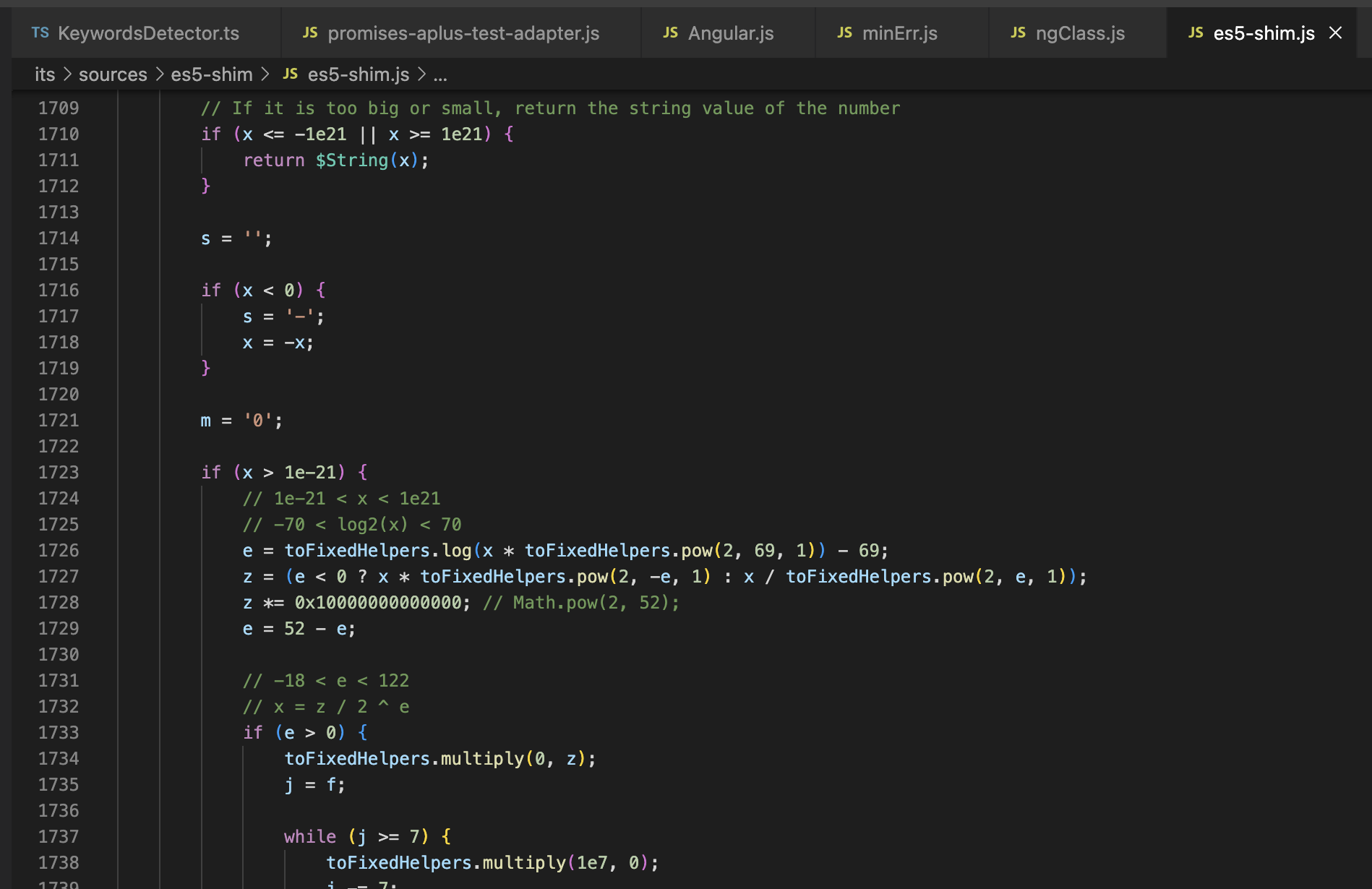Select the 'its' breadcrumb entry
The width and height of the screenshot is (1372, 889).
[45, 74]
